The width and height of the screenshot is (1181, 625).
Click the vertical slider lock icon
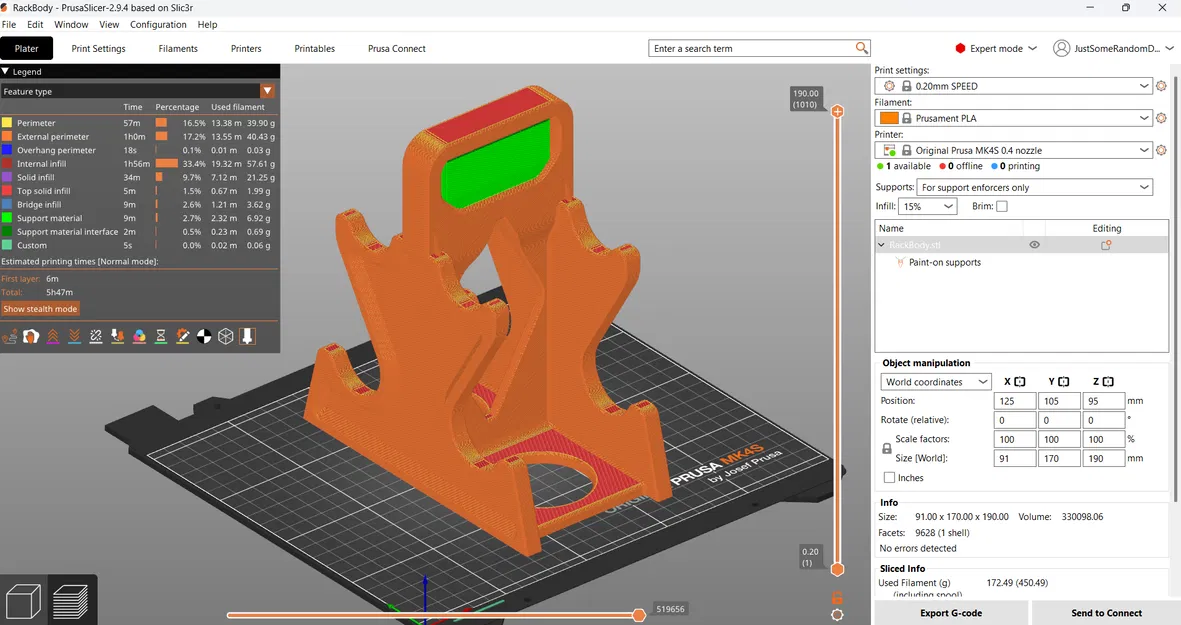(836, 598)
